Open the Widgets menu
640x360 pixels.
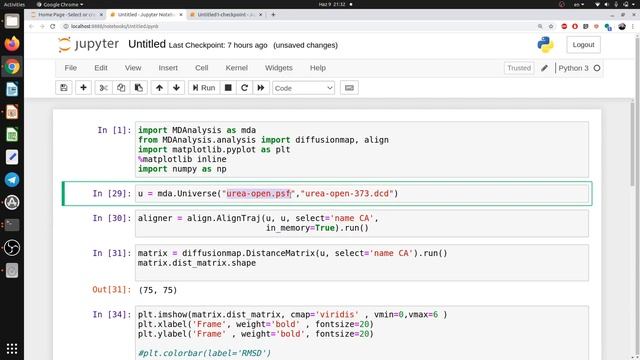coord(279,68)
